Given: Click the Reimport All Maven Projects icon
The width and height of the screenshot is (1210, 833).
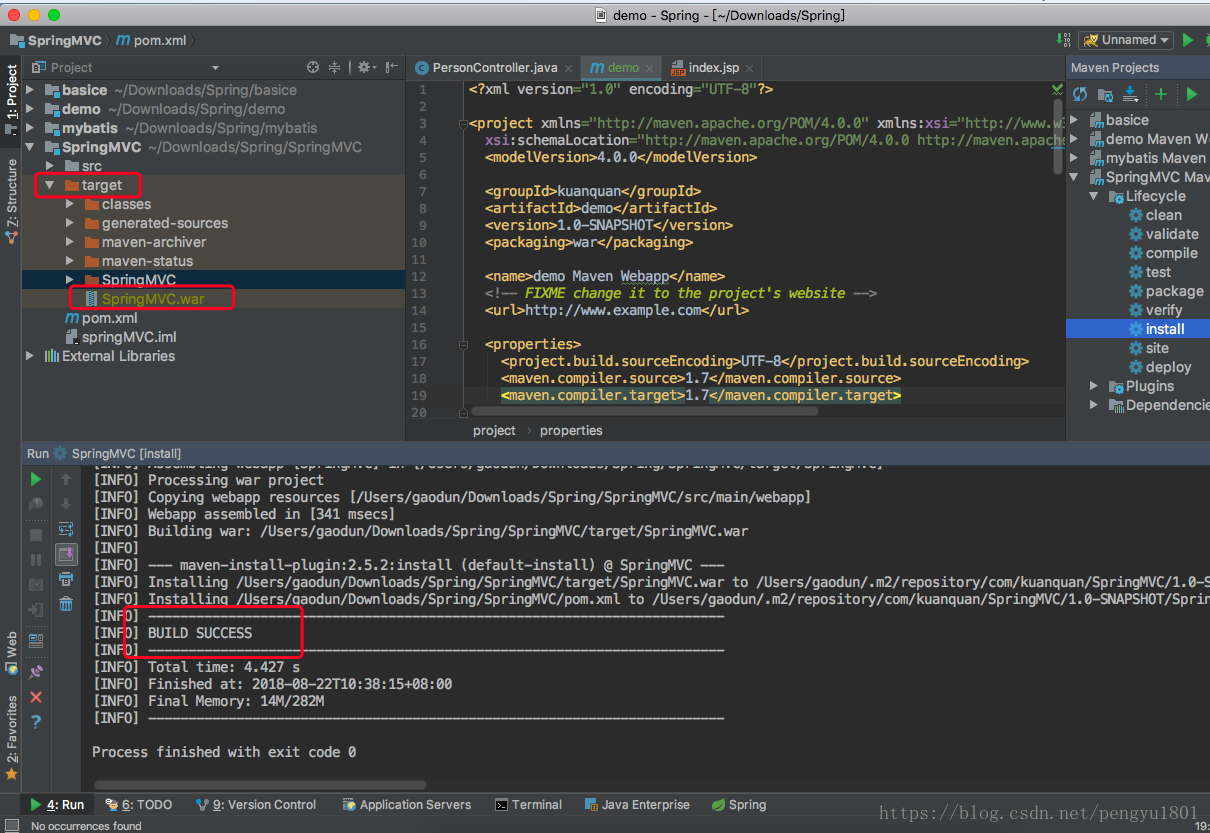Looking at the screenshot, I should pos(1080,94).
